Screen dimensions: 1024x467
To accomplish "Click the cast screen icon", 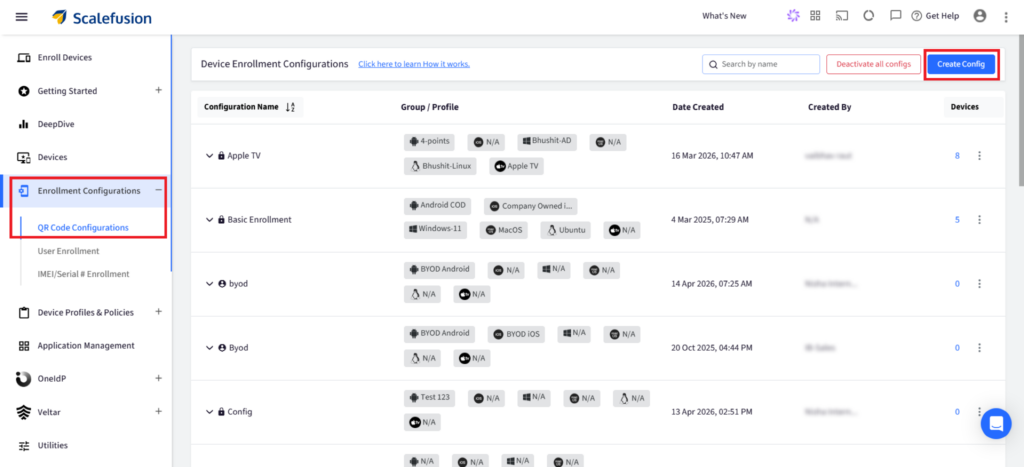I will (x=842, y=16).
